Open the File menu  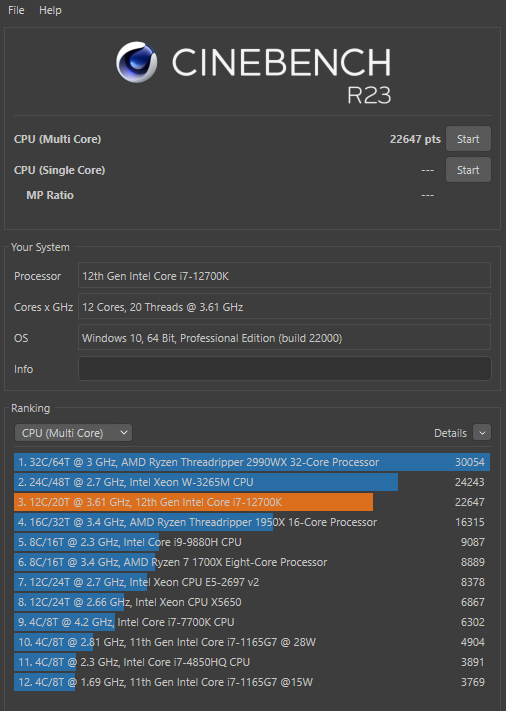click(x=16, y=10)
